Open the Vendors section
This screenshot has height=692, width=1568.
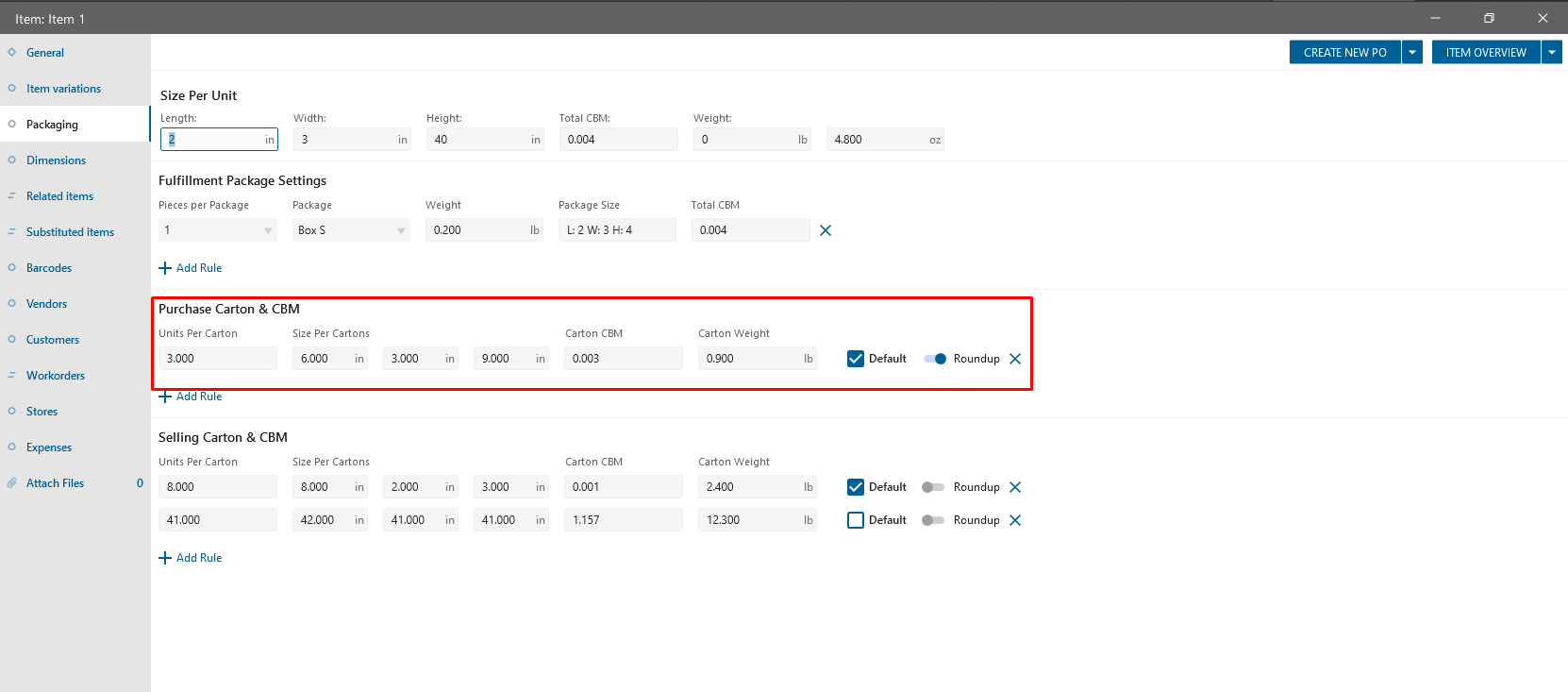pos(46,304)
